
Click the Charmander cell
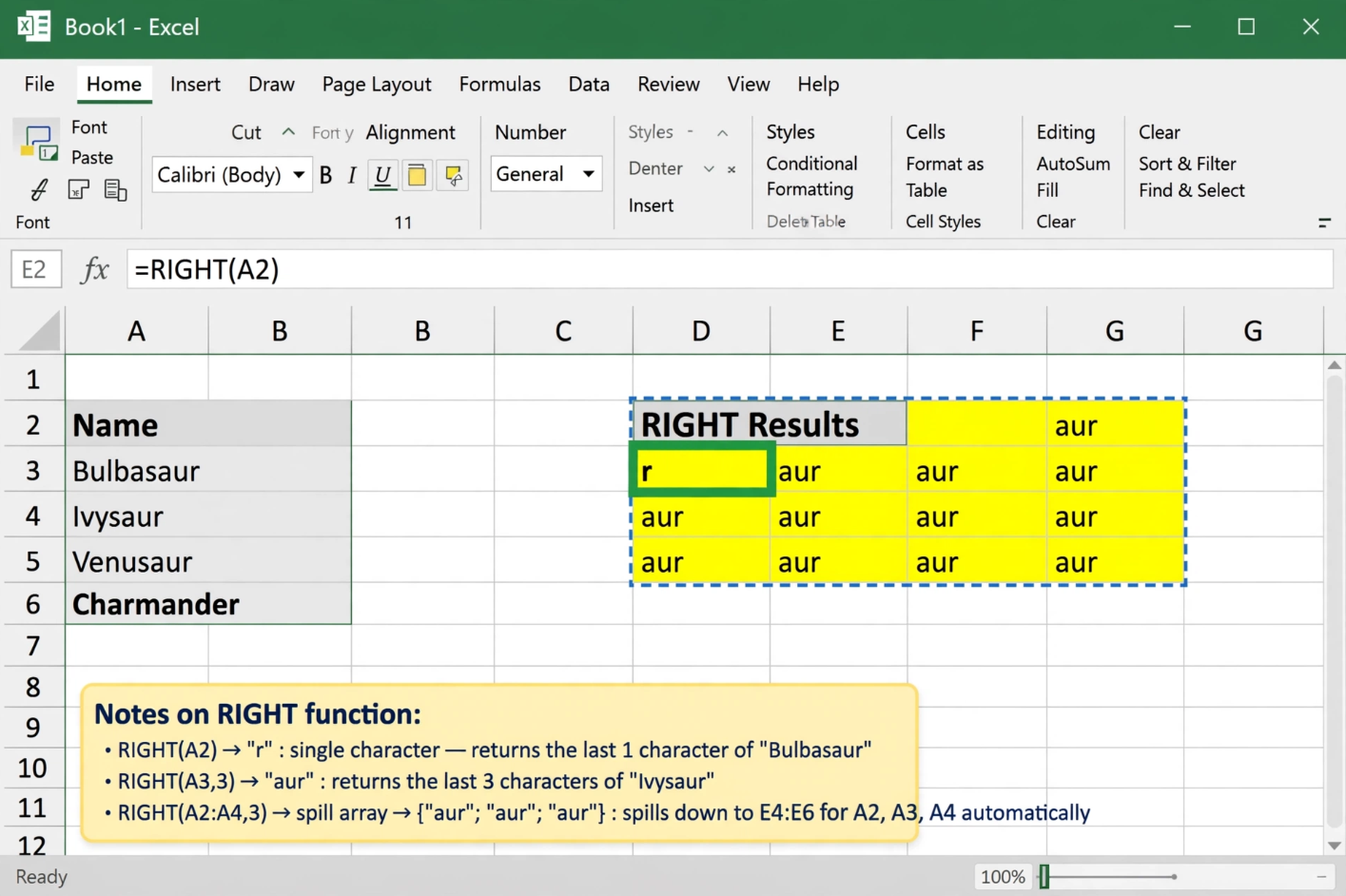tap(208, 604)
